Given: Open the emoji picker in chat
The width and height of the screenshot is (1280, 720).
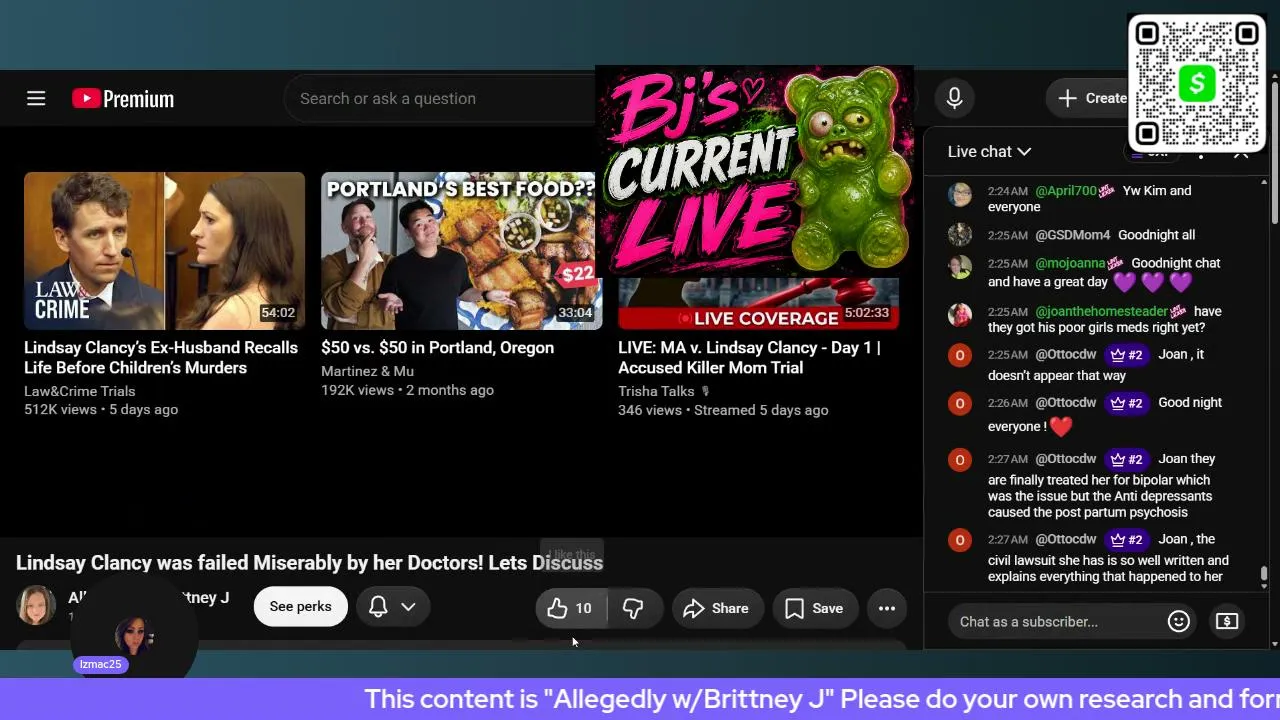Looking at the screenshot, I should click(1179, 621).
